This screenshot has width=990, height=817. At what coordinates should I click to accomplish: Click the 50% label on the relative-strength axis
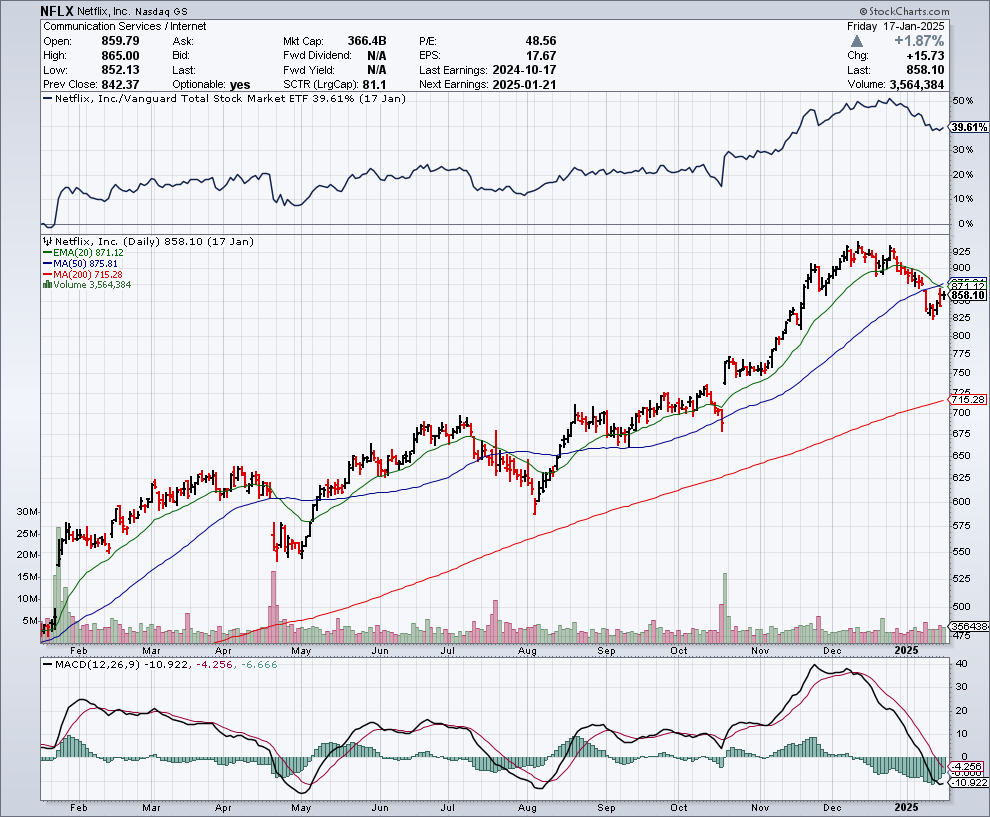click(x=963, y=101)
